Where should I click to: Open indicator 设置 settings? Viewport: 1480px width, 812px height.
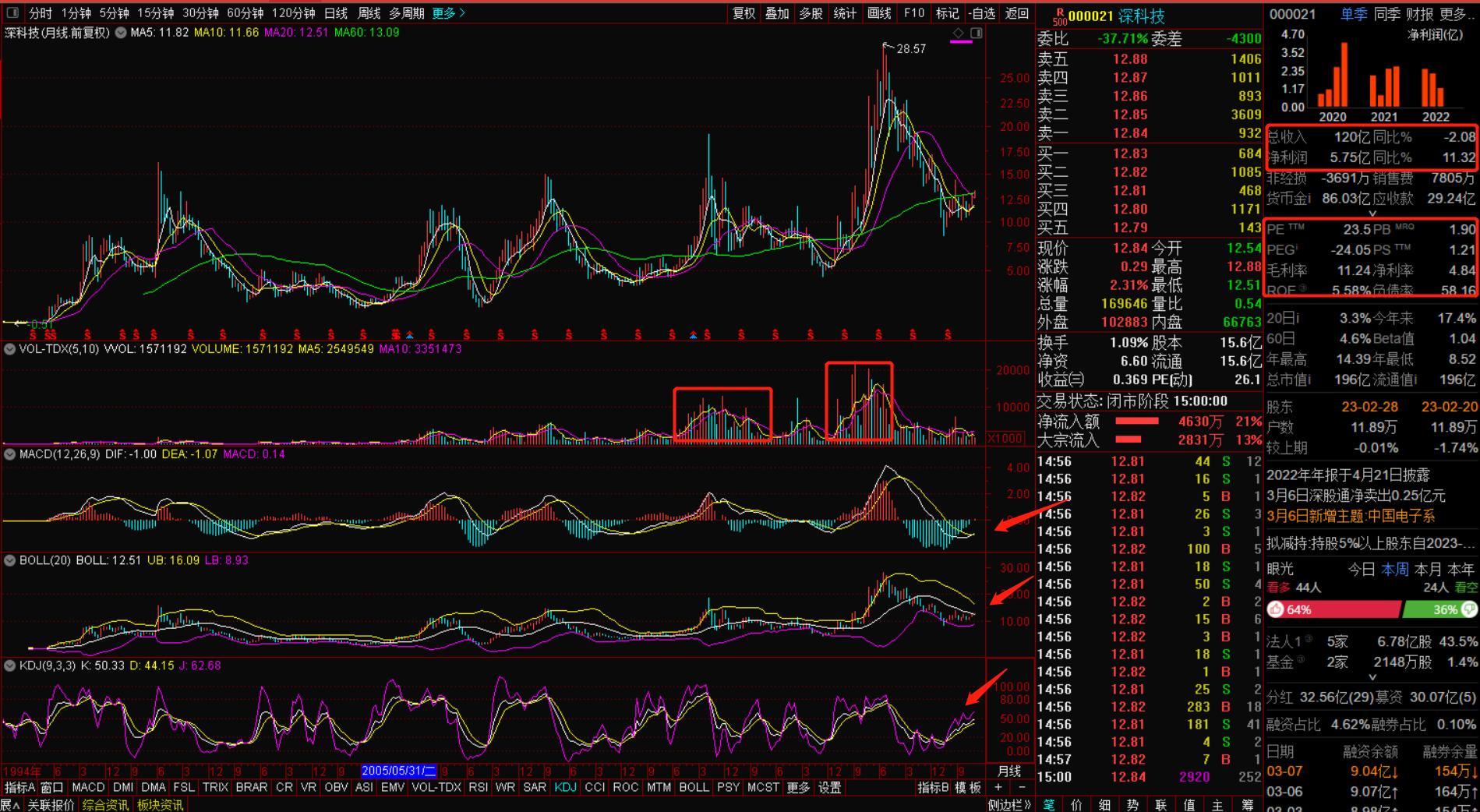tap(830, 788)
